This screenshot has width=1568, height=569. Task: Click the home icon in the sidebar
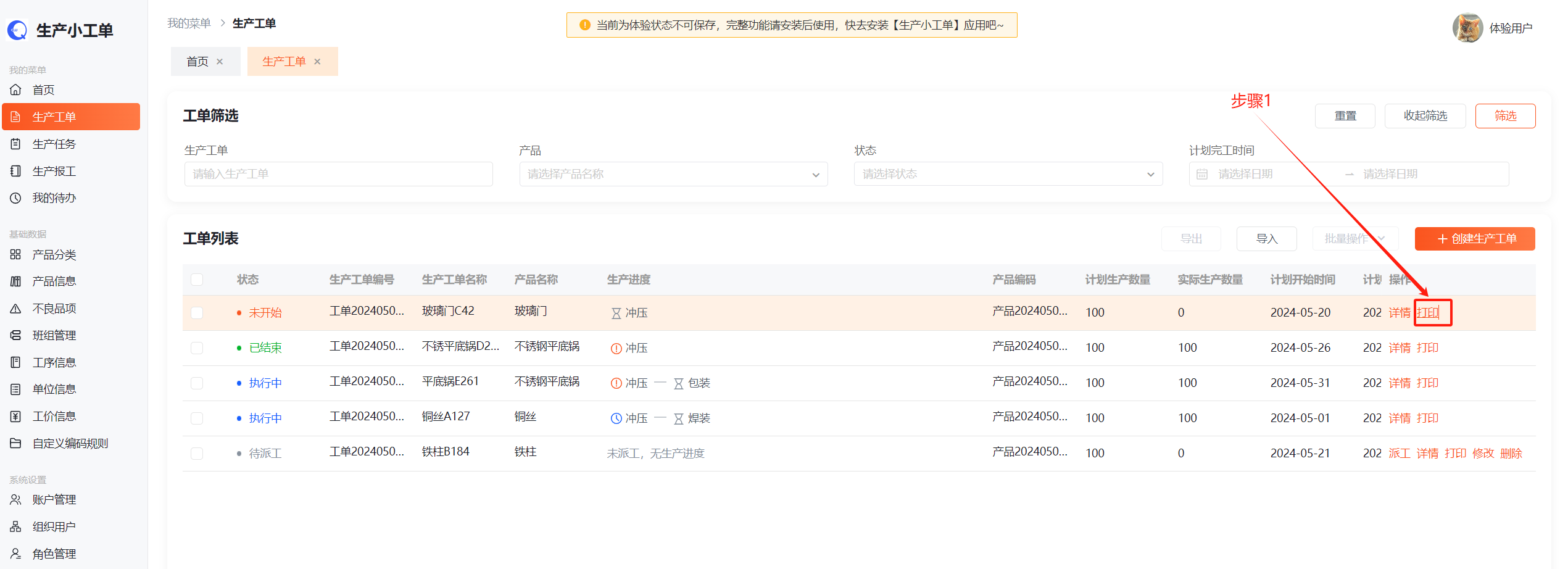point(16,90)
